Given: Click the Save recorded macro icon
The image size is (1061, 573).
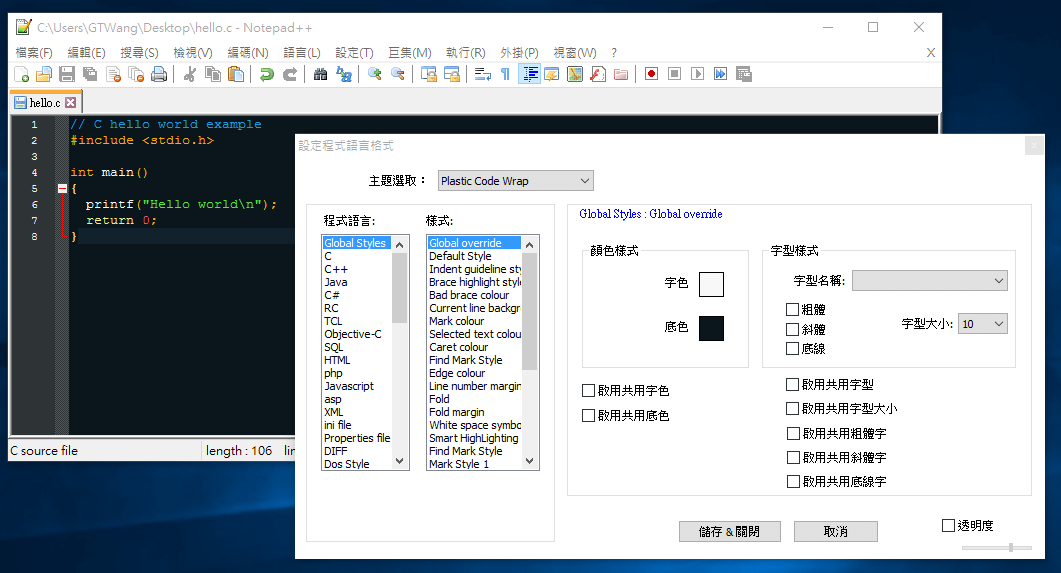Looking at the screenshot, I should click(744, 74).
